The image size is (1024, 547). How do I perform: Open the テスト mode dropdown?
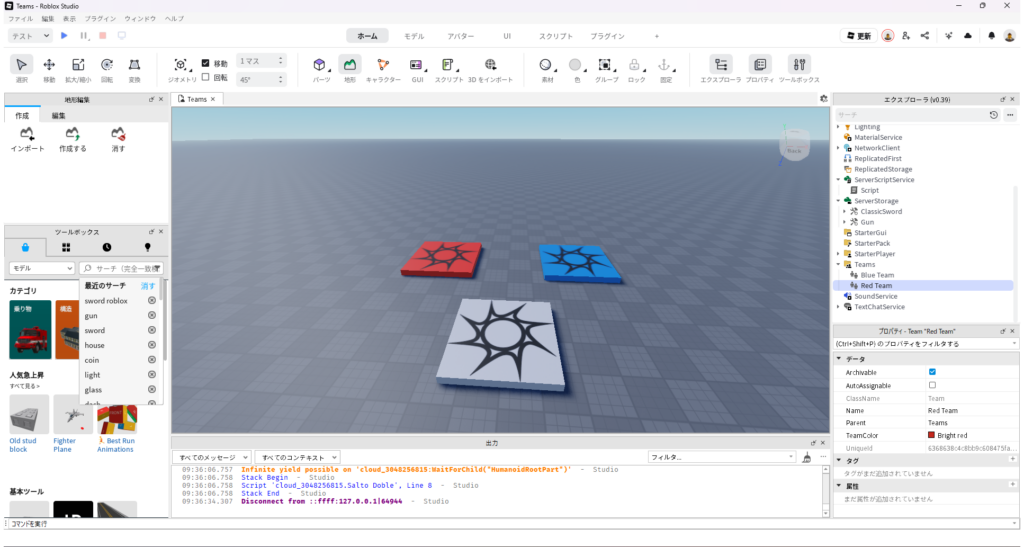click(x=30, y=36)
